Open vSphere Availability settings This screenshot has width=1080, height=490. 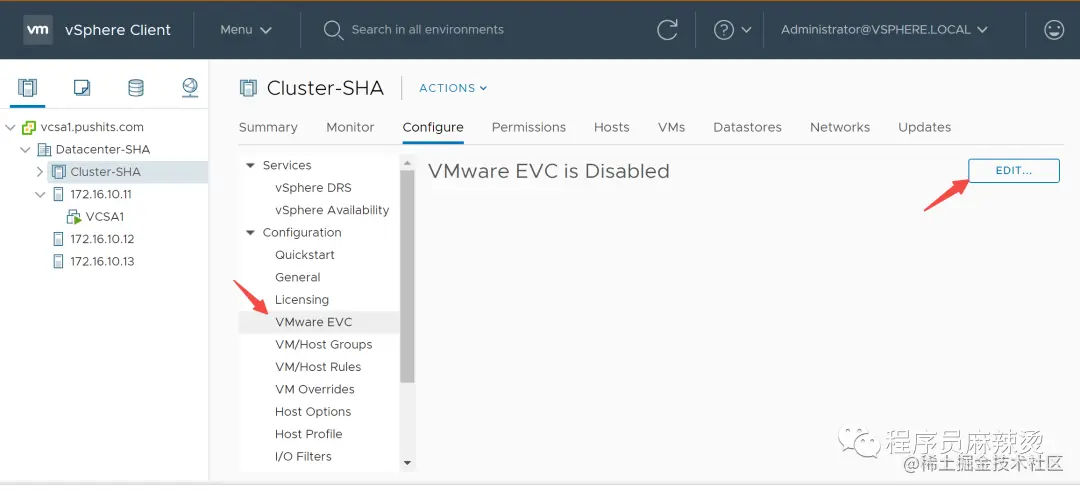point(332,210)
